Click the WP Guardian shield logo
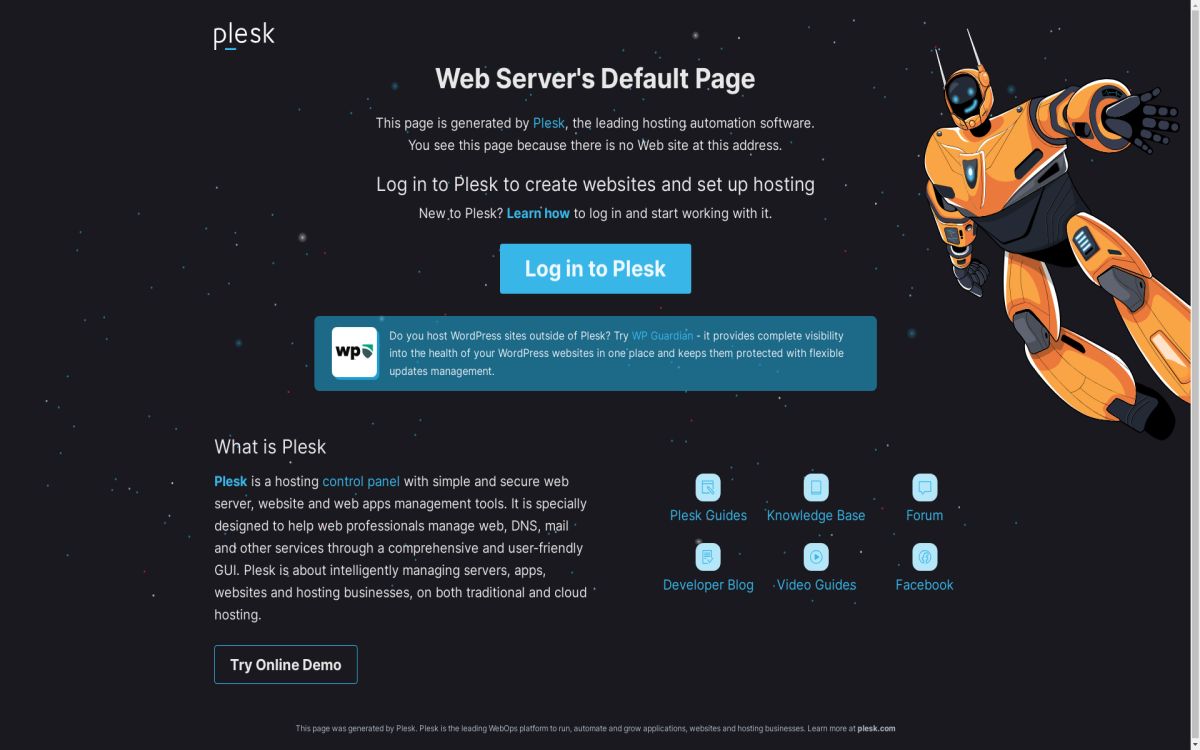The height and width of the screenshot is (750, 1200). pos(355,352)
